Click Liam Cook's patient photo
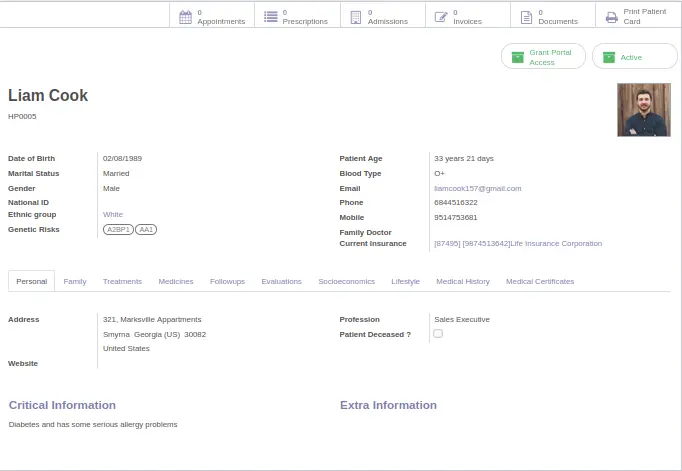This screenshot has width=682, height=471. (x=643, y=110)
